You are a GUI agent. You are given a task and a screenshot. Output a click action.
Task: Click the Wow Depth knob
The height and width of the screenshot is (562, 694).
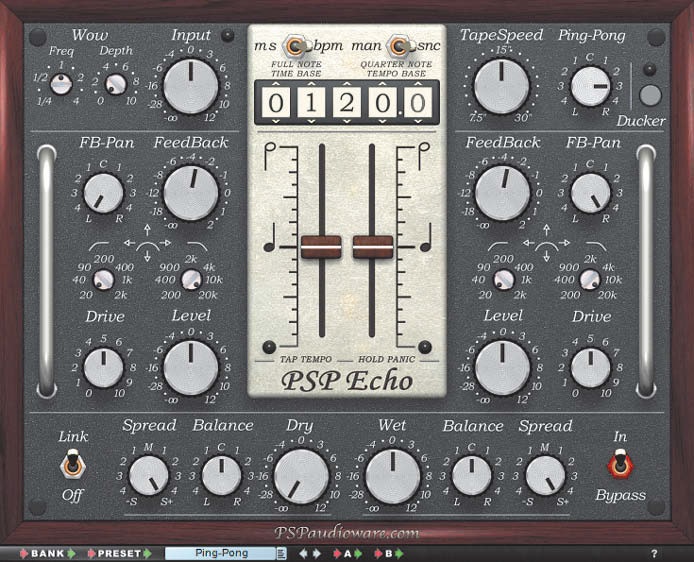pyautogui.click(x=115, y=84)
